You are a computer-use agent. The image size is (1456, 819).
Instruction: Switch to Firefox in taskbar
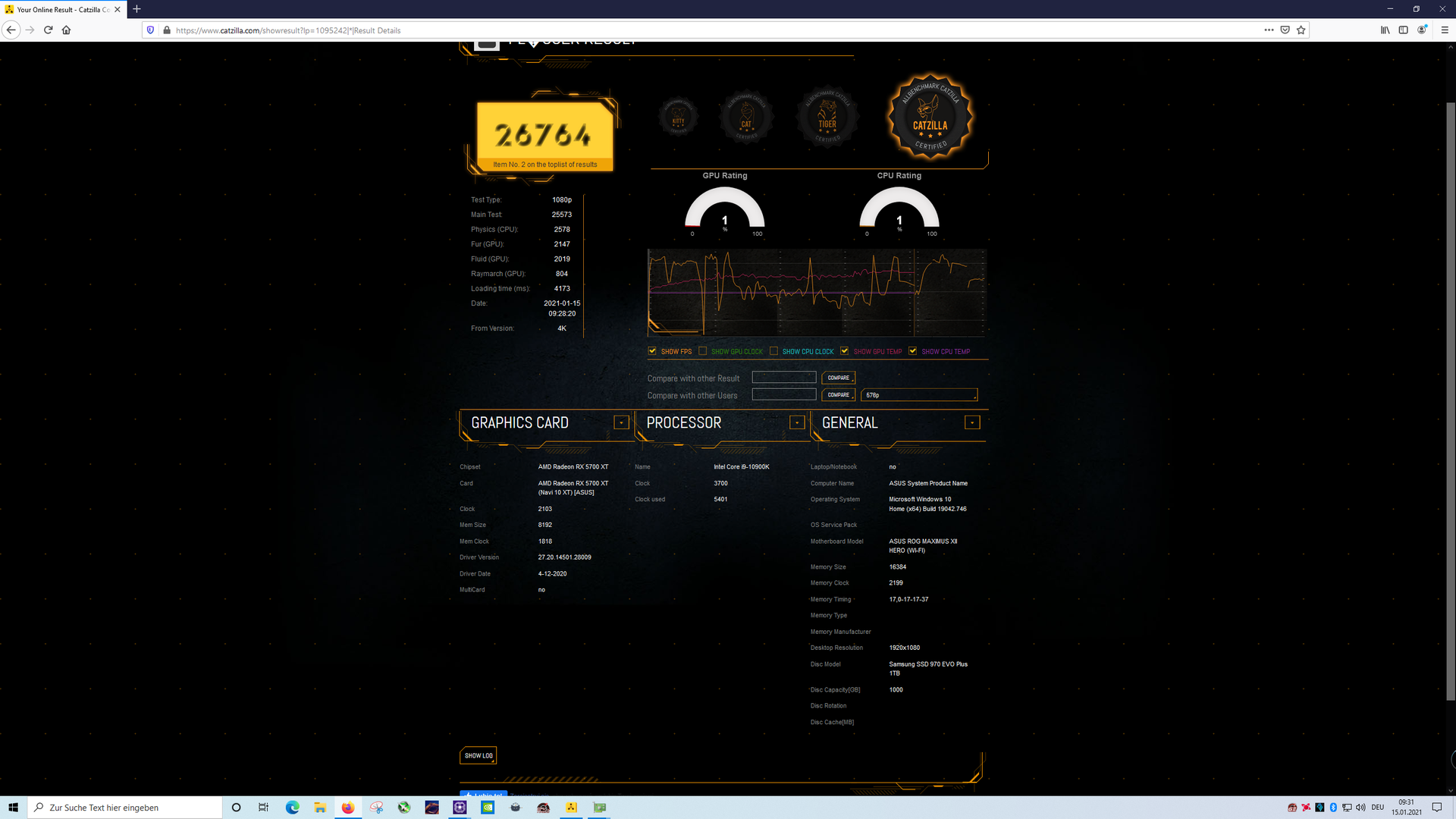pyautogui.click(x=348, y=807)
